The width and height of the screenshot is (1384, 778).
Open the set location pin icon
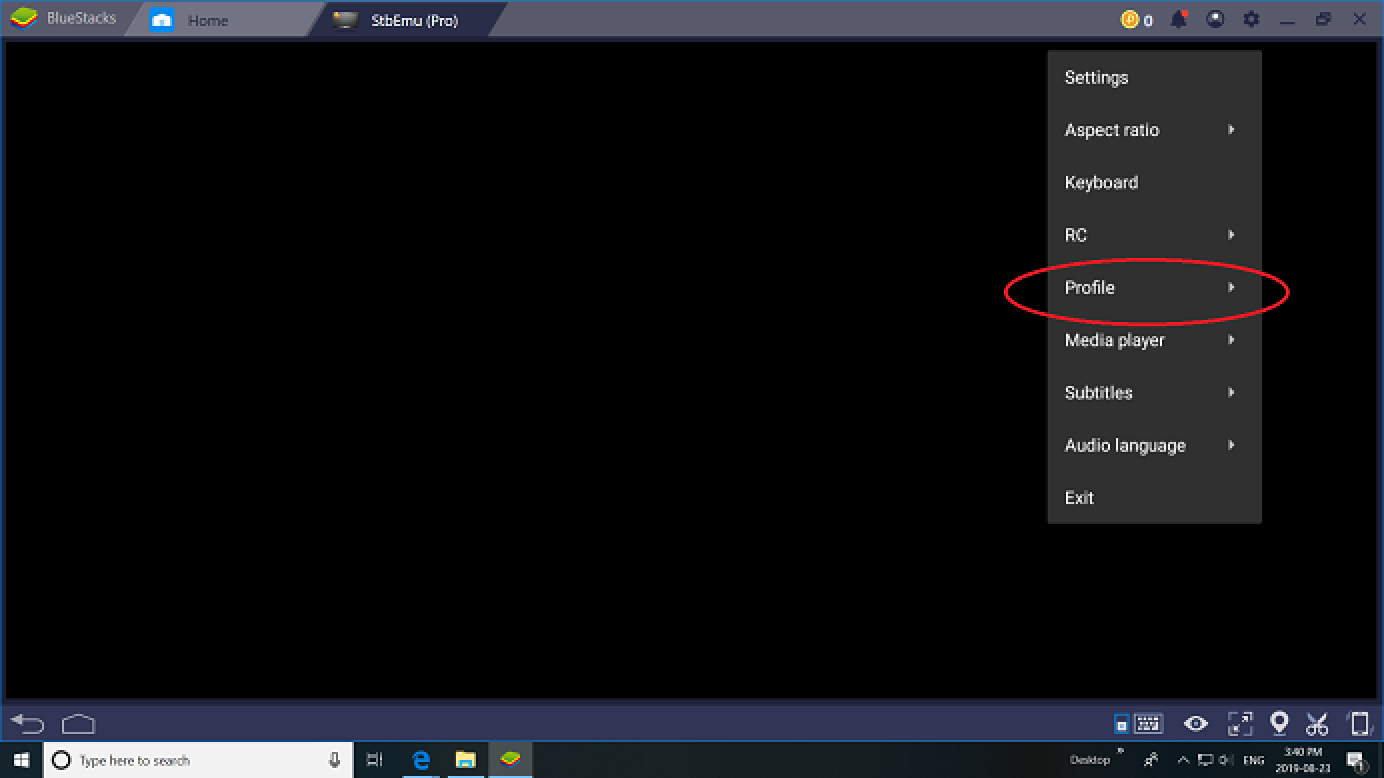coord(1279,723)
